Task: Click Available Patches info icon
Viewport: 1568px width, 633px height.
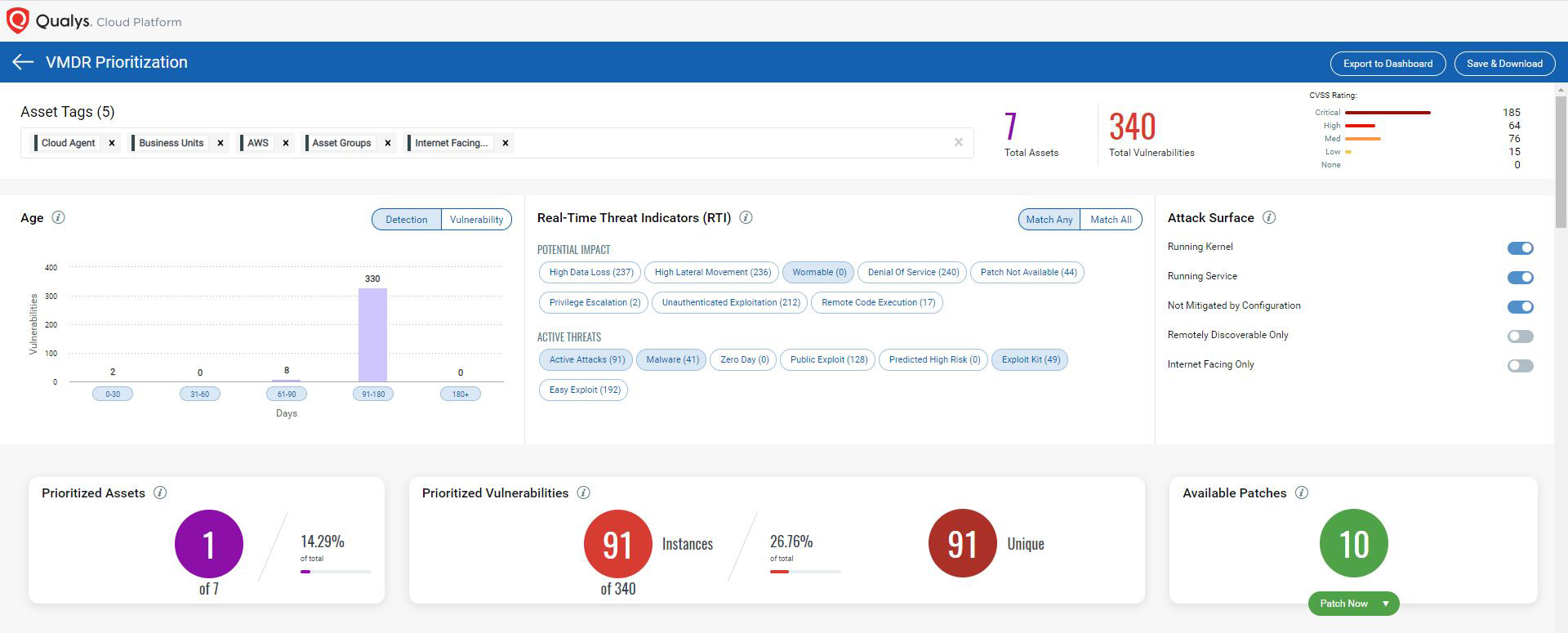Action: coord(1302,493)
